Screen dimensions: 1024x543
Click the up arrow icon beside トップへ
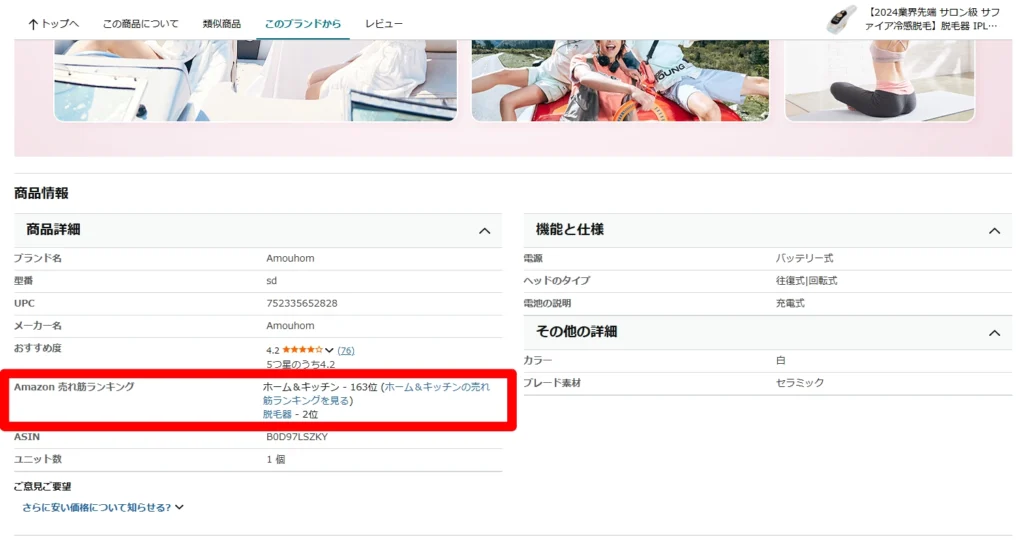tap(33, 24)
